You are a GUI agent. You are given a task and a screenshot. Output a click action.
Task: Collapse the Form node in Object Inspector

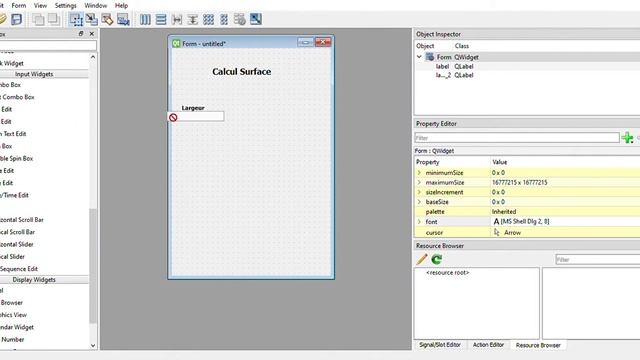419,57
